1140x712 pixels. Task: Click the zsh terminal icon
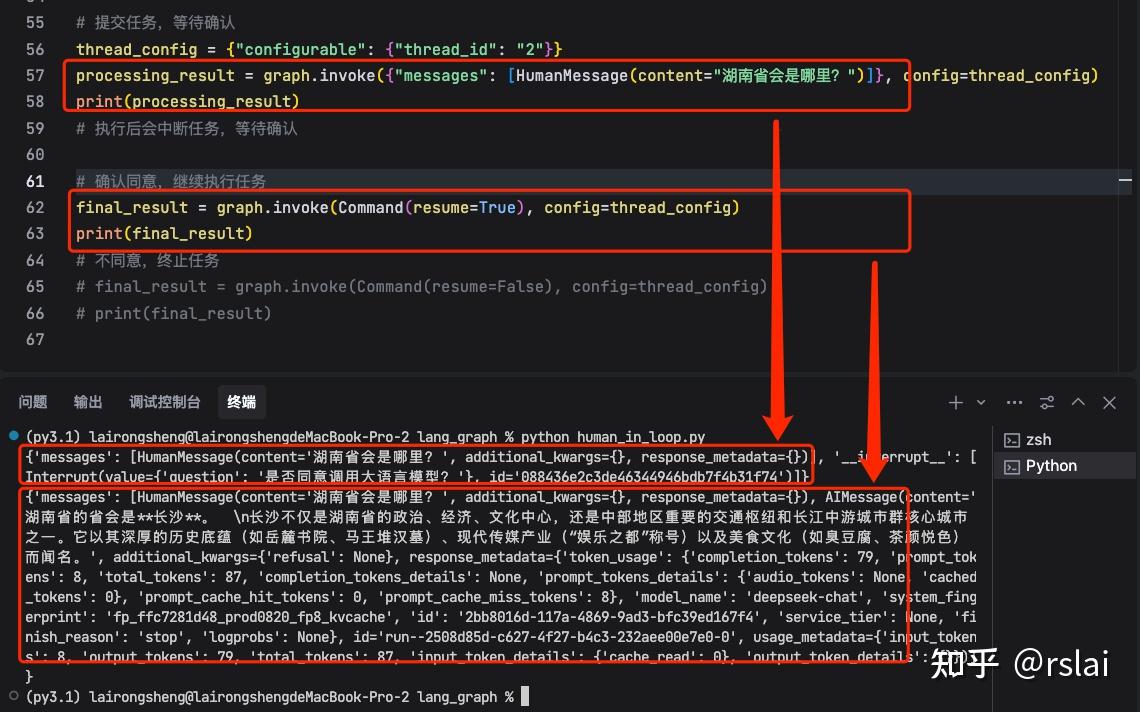[1011, 440]
